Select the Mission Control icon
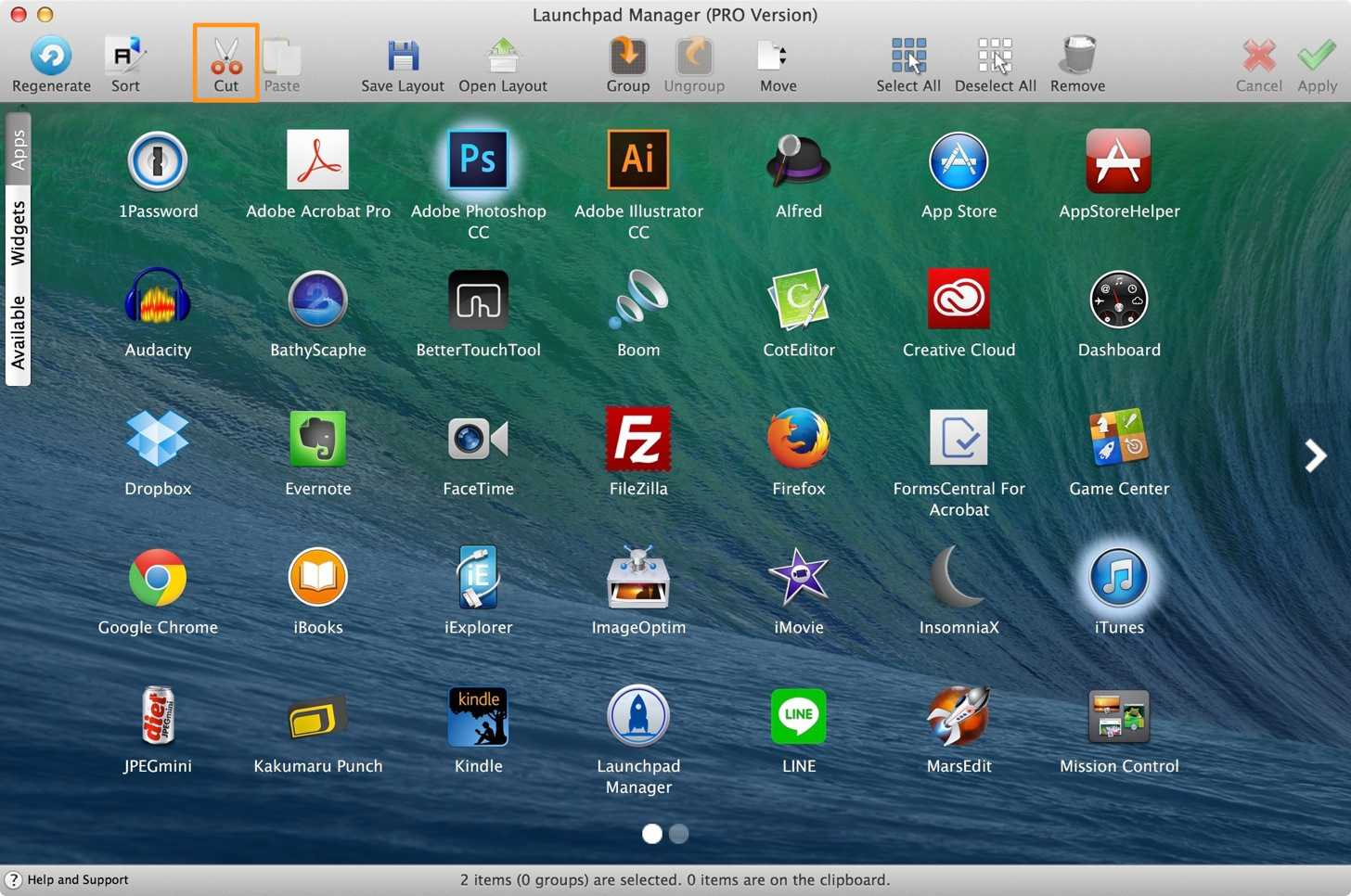Viewport: 1351px width, 896px height. click(1119, 716)
